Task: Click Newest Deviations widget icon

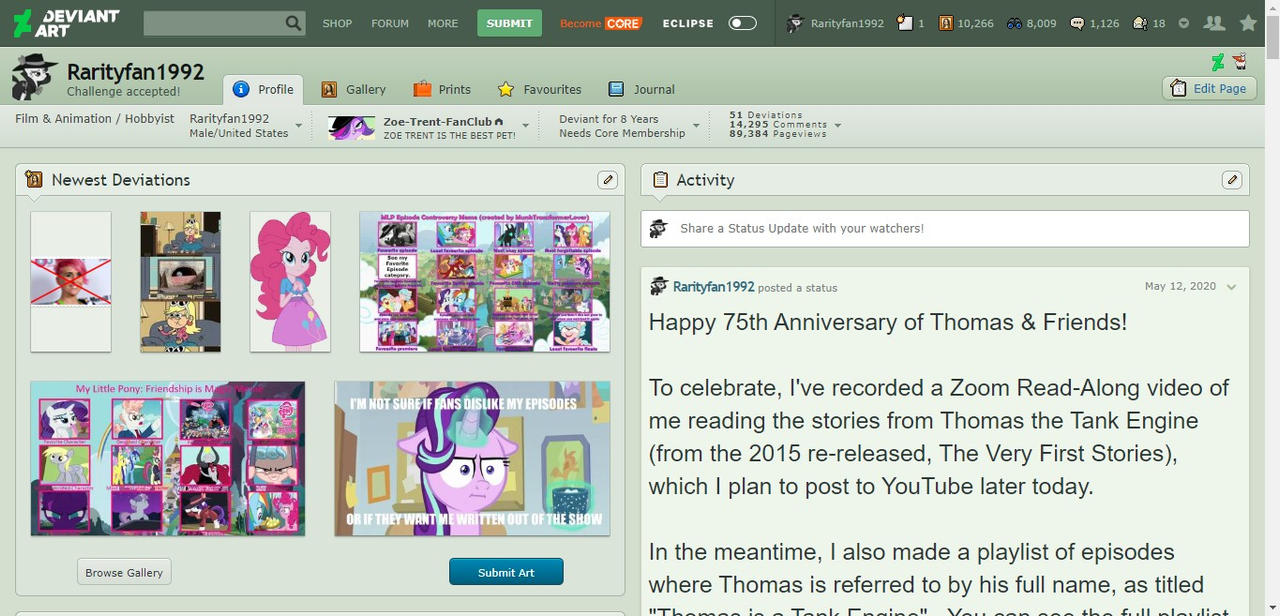Action: [x=34, y=180]
